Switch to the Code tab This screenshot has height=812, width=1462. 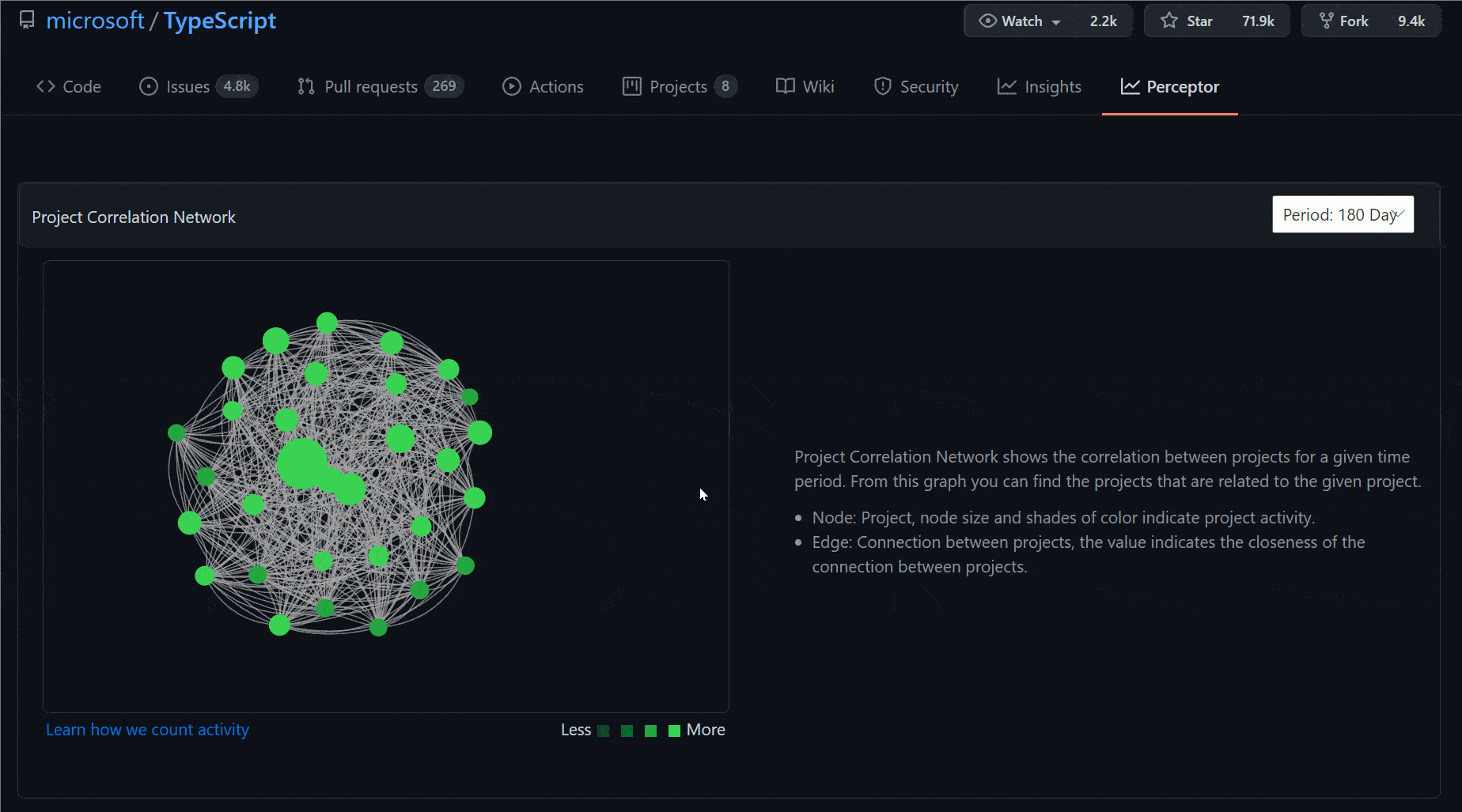[x=69, y=86]
